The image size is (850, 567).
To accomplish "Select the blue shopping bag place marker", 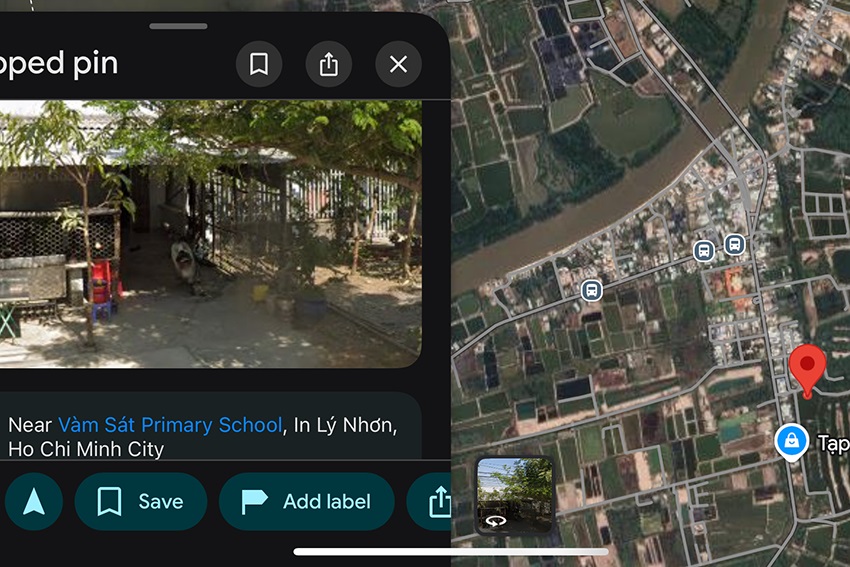I will (792, 441).
